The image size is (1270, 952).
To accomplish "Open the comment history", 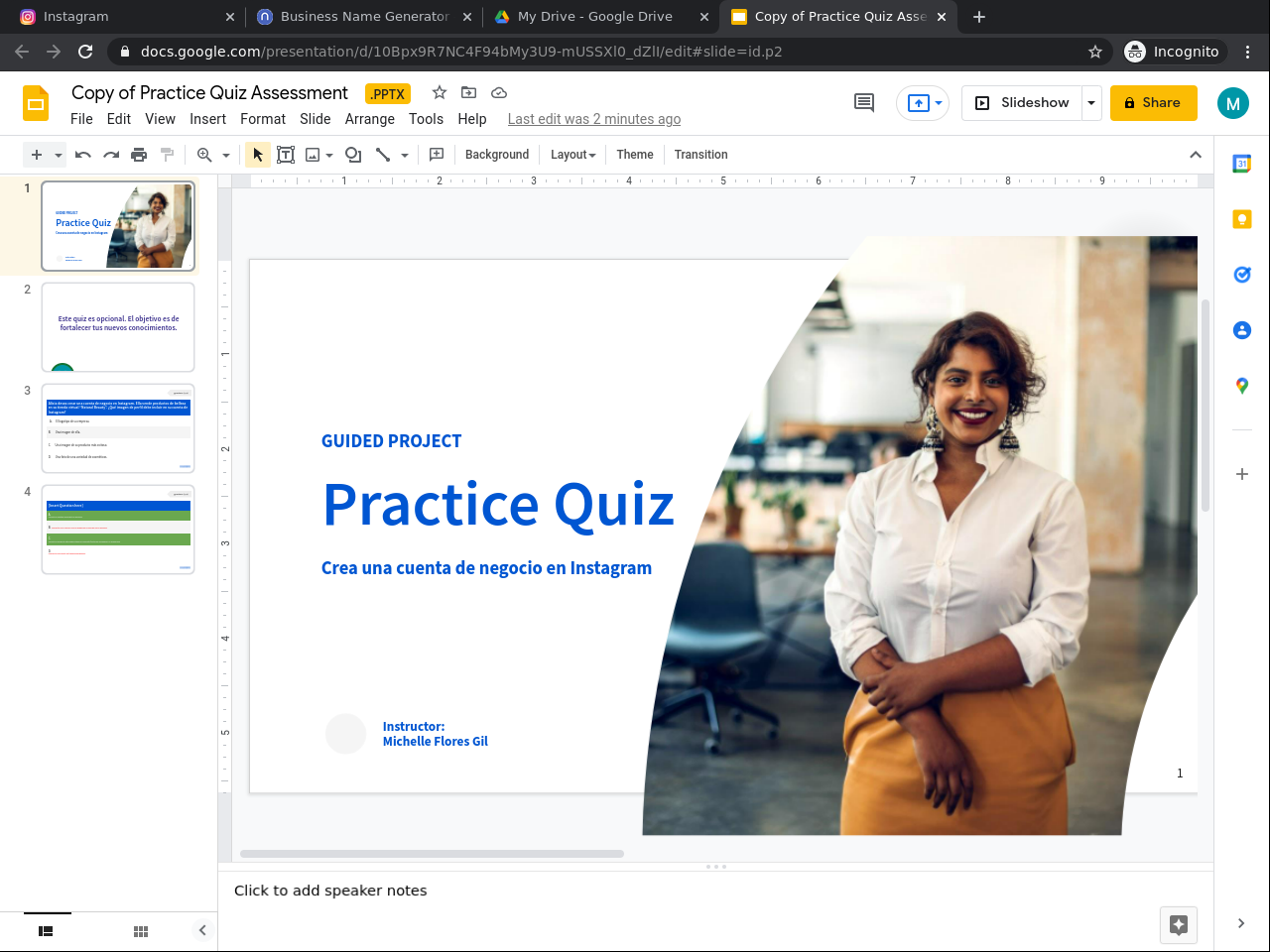I will [864, 102].
